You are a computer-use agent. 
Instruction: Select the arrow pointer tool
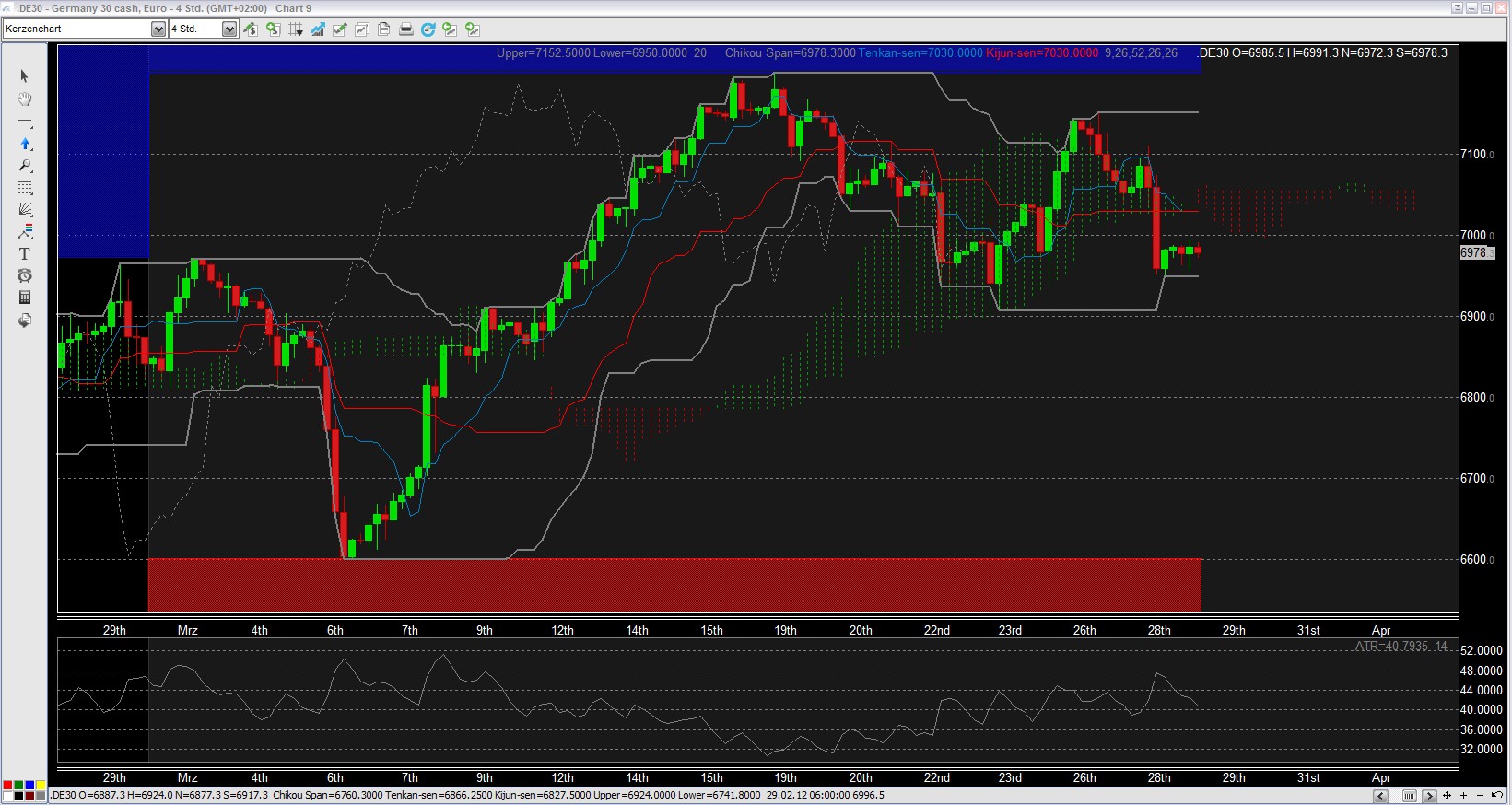click(x=25, y=76)
